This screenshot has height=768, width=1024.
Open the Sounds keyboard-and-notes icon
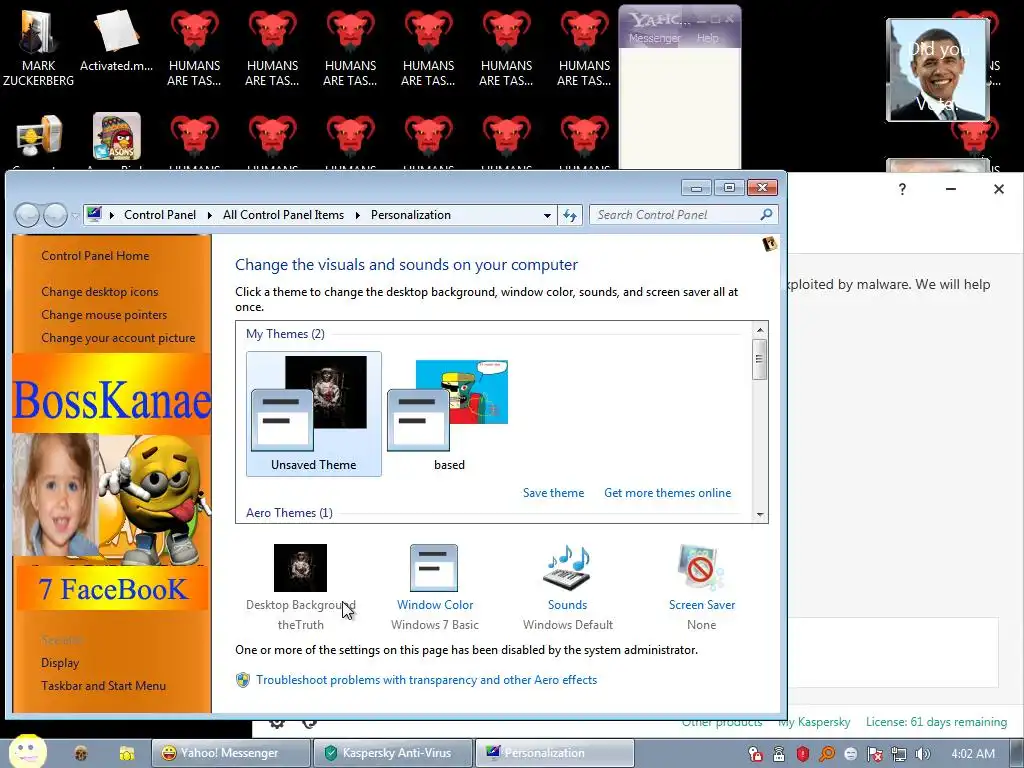pos(567,568)
